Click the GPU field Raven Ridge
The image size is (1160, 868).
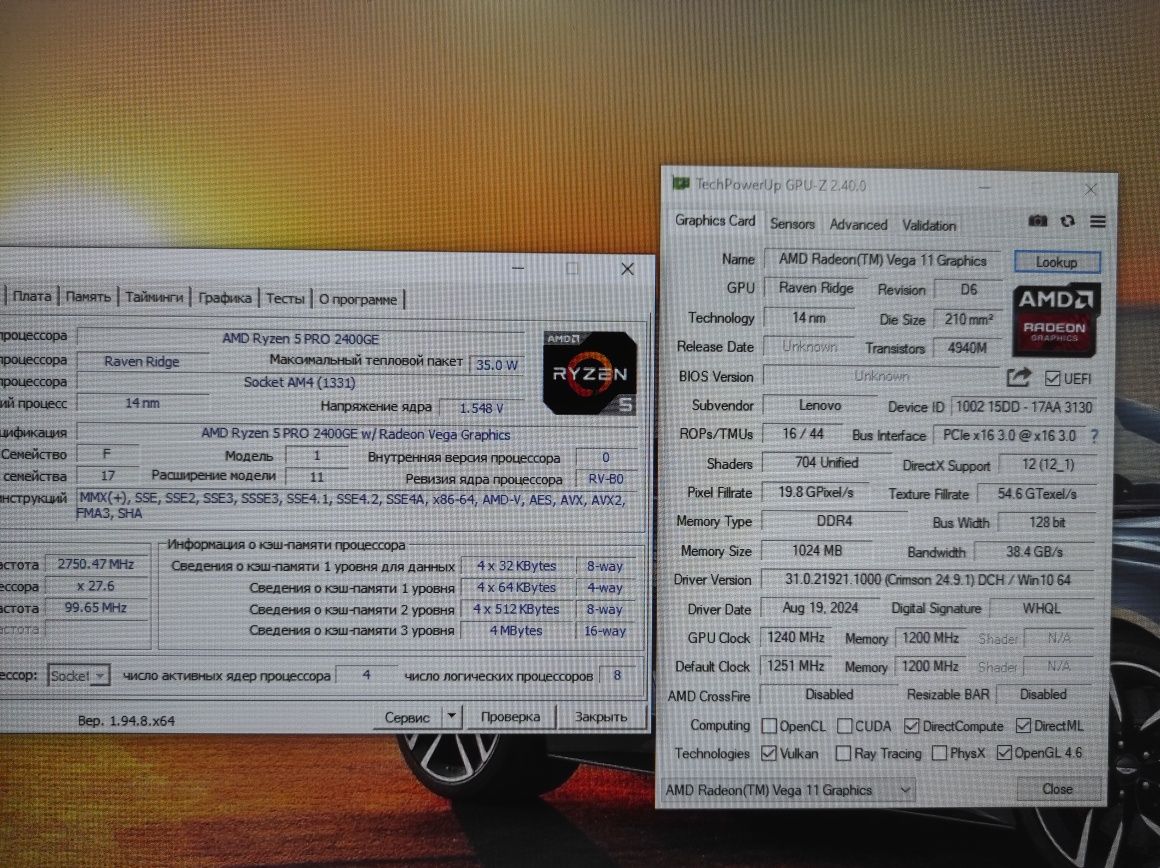816,289
